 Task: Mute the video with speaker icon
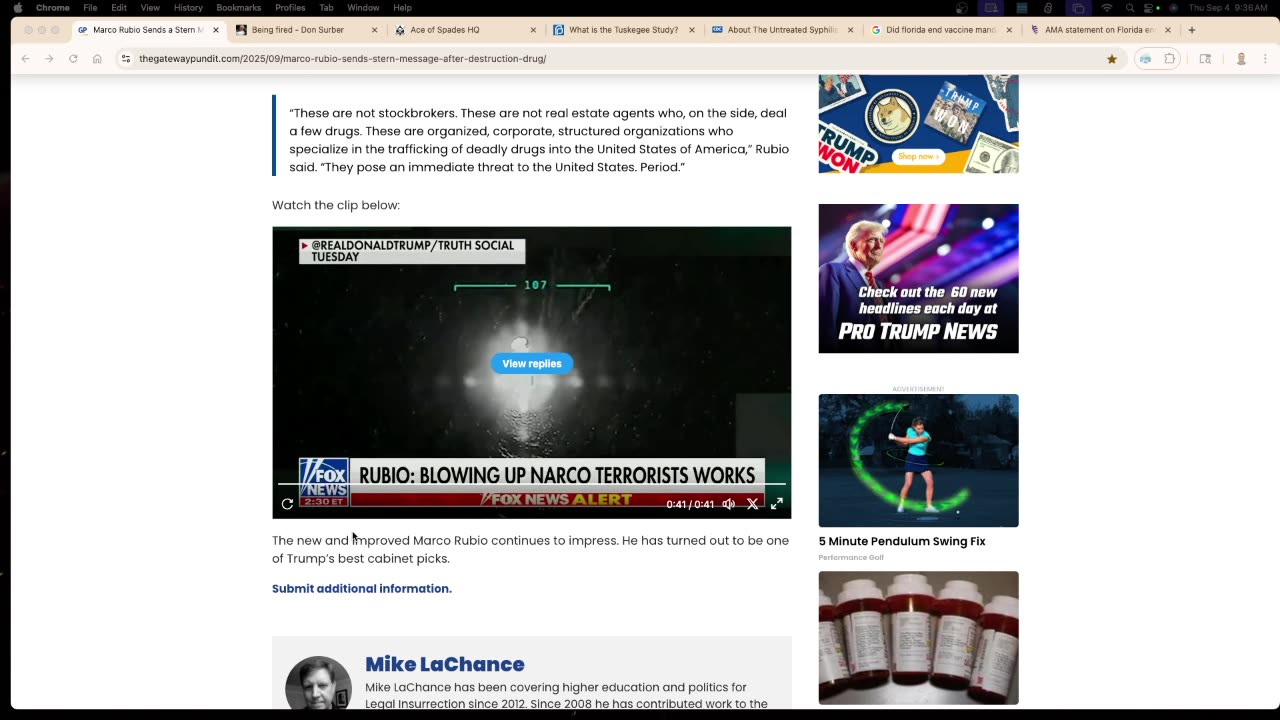click(x=728, y=504)
